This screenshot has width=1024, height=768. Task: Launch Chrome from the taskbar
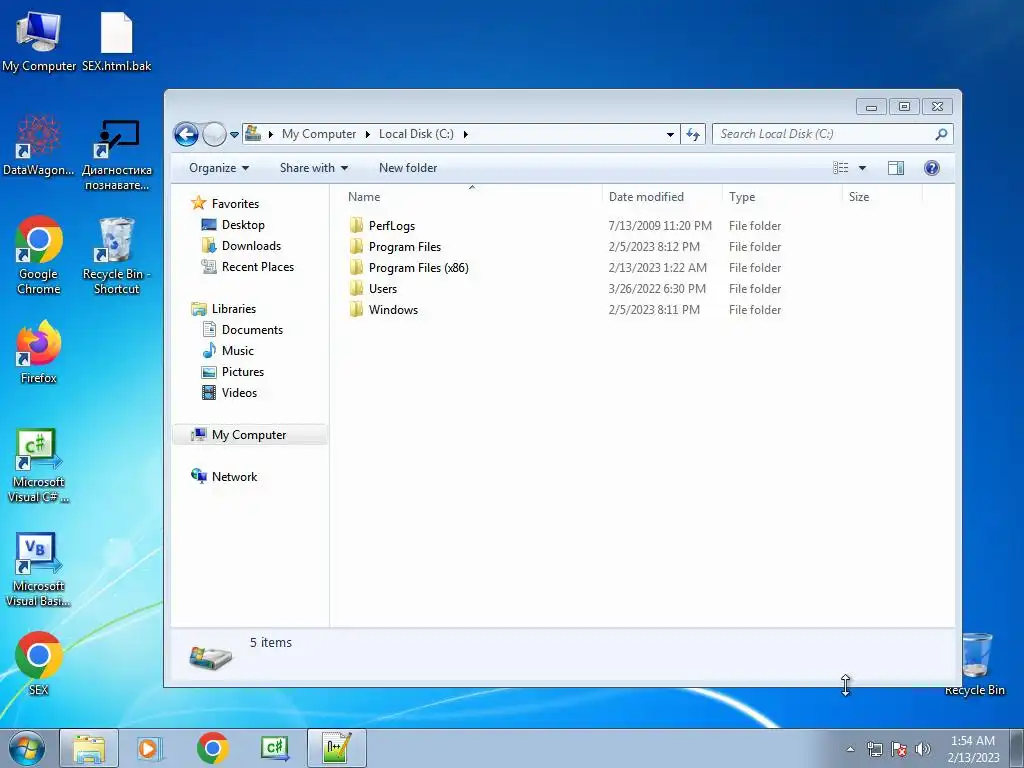tap(212, 748)
